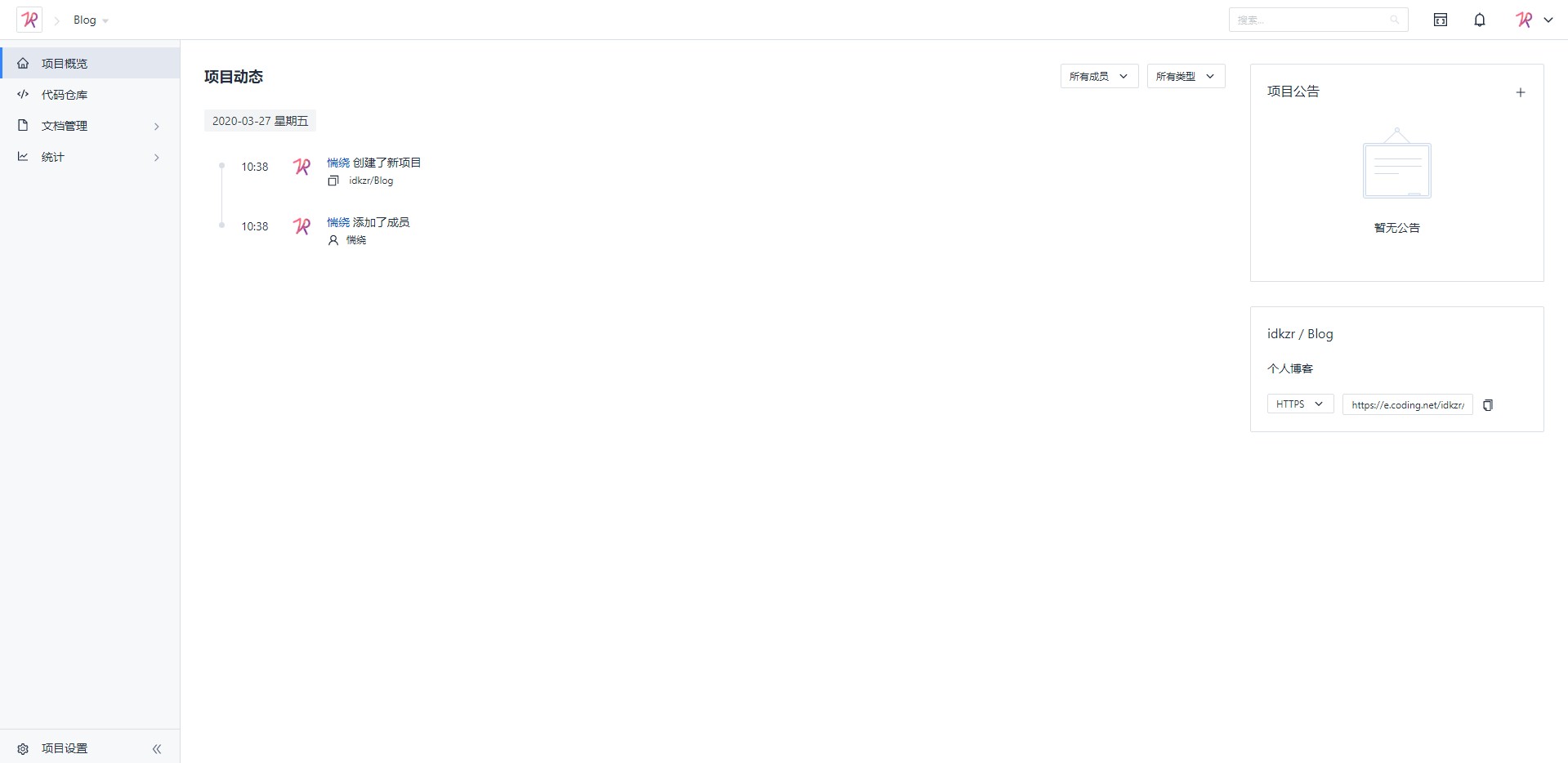The image size is (1568, 763).
Task: Open the 所有类型 filter dropdown
Action: [x=1185, y=76]
